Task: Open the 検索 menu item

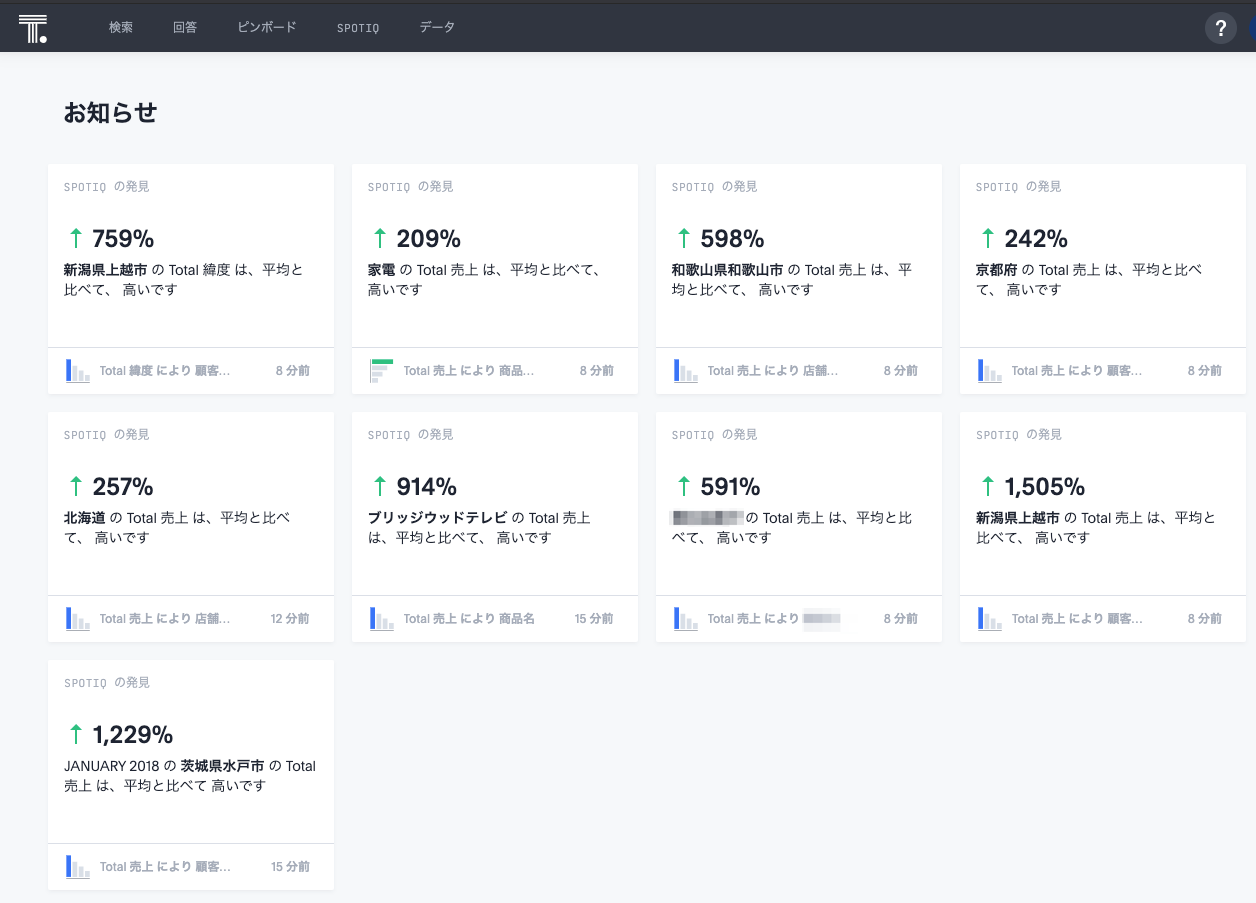Action: pyautogui.click(x=121, y=27)
